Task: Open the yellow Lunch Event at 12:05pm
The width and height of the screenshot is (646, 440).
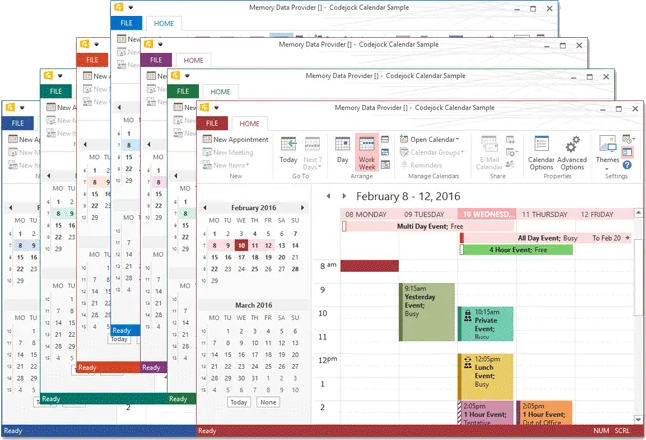Action: (486, 377)
